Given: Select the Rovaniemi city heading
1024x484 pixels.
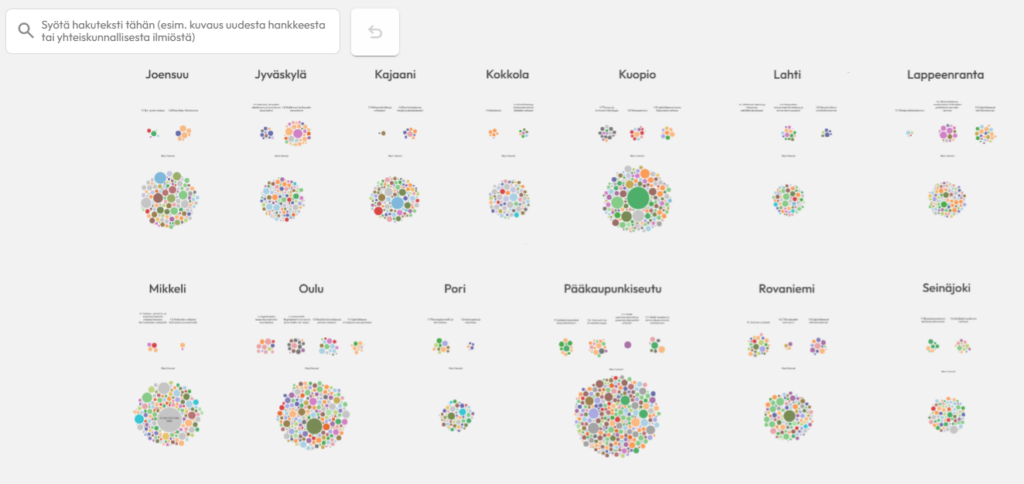Looking at the screenshot, I should tap(786, 289).
